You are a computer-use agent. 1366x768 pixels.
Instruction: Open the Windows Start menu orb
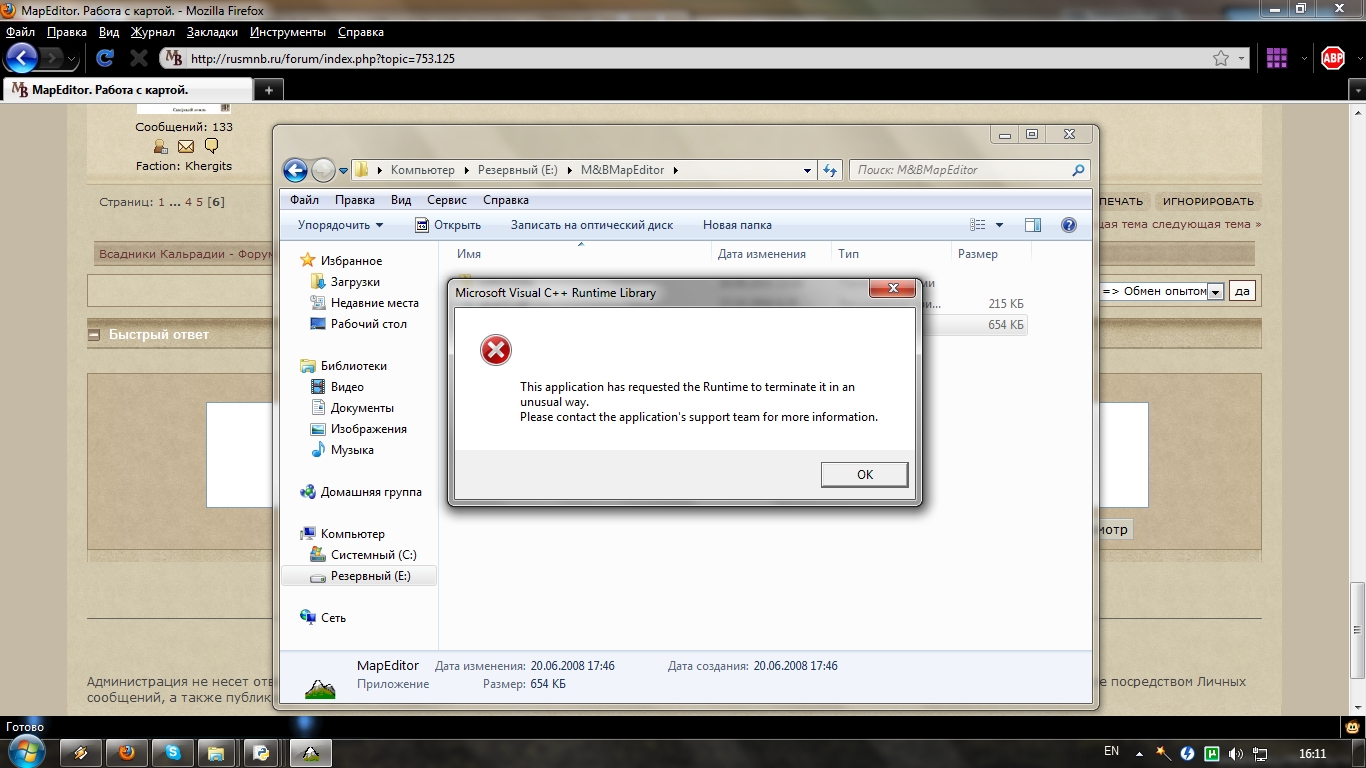25,751
